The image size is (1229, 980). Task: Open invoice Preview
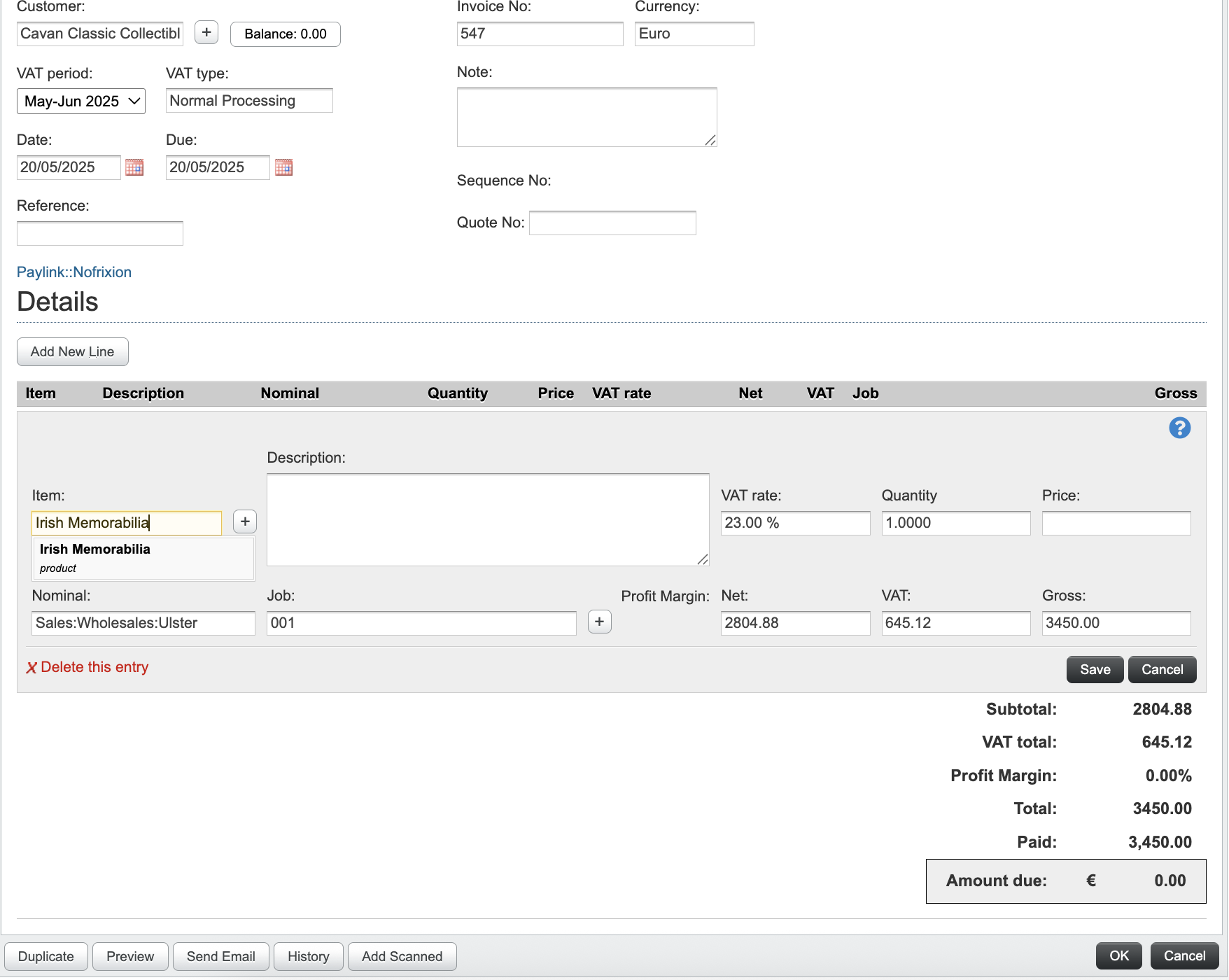click(130, 956)
